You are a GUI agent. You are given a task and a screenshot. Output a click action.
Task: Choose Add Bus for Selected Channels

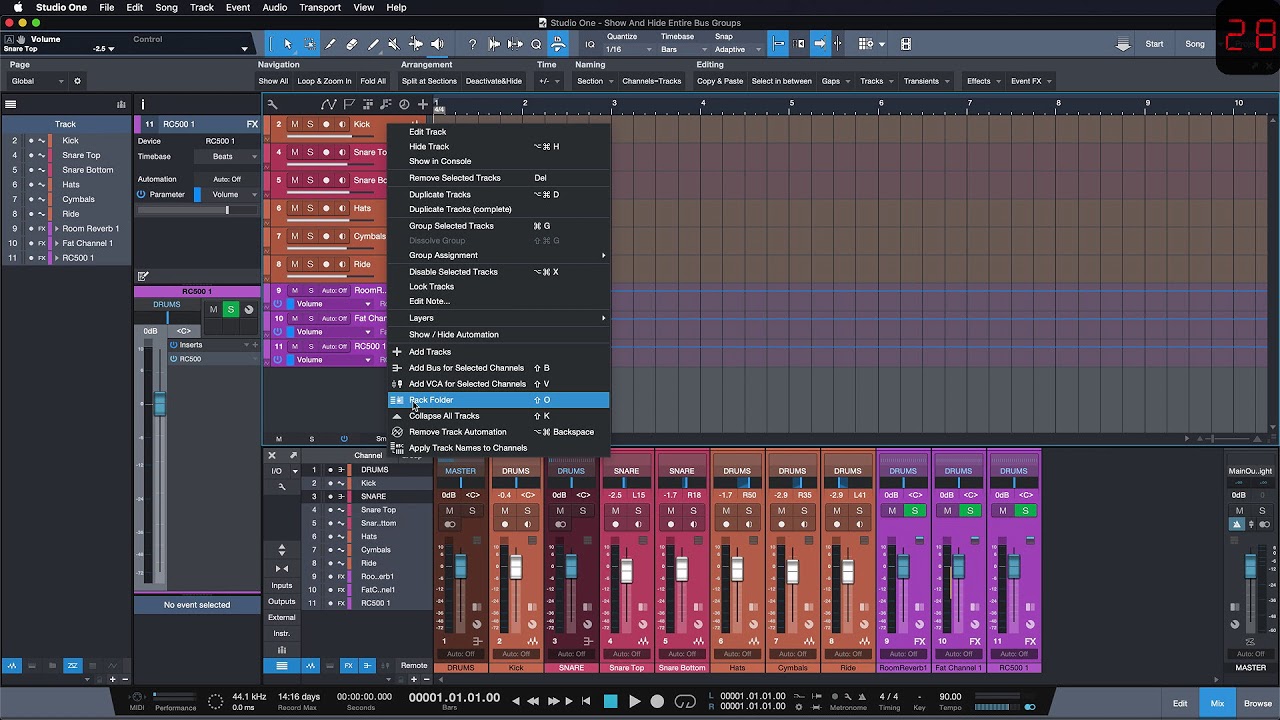coord(498,368)
